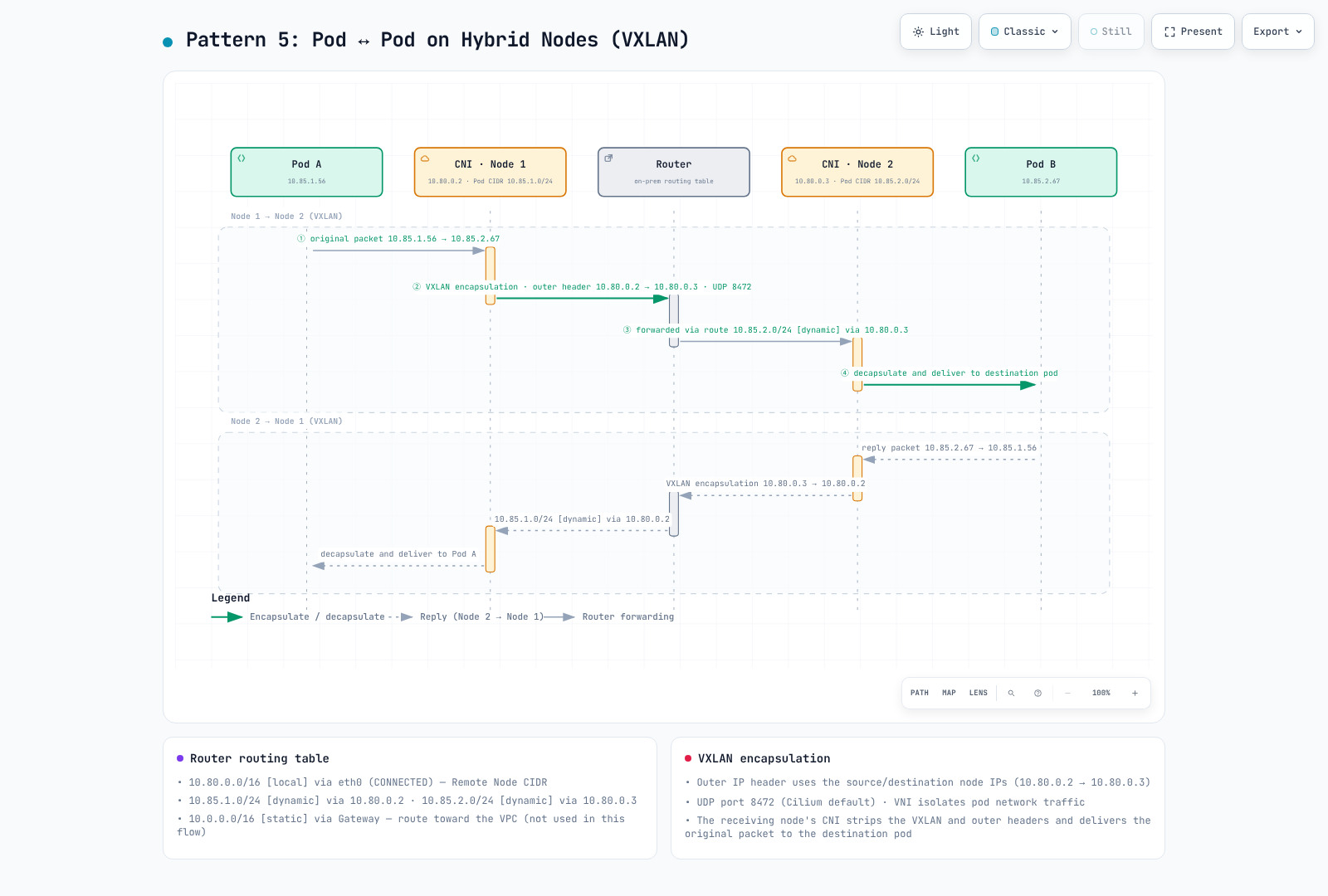
Task: Click the 100% zoom level indicator
Action: click(1101, 693)
